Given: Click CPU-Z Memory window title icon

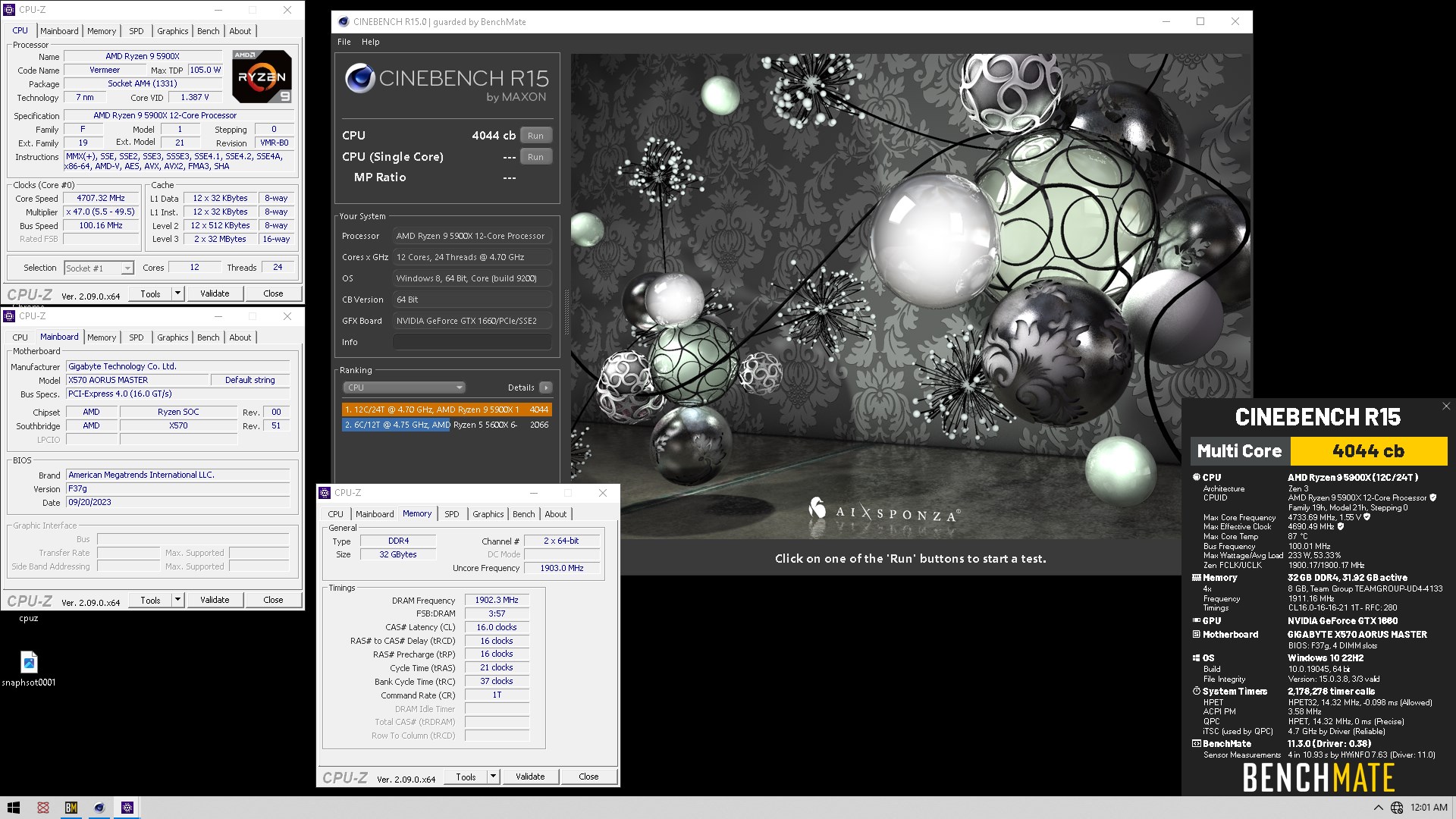Looking at the screenshot, I should pyautogui.click(x=325, y=493).
